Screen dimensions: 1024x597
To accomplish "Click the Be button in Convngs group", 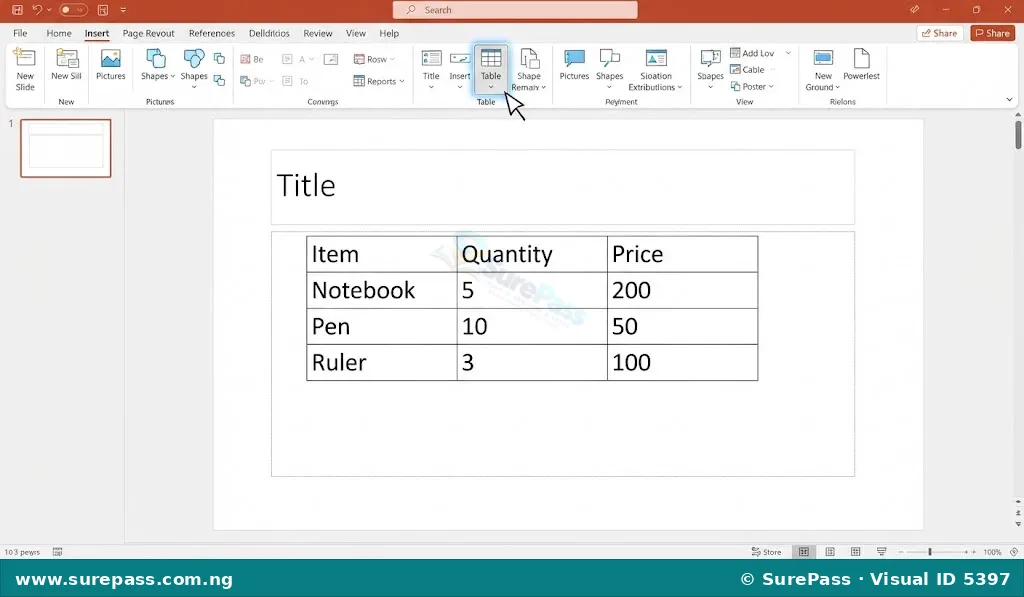I will [x=252, y=59].
